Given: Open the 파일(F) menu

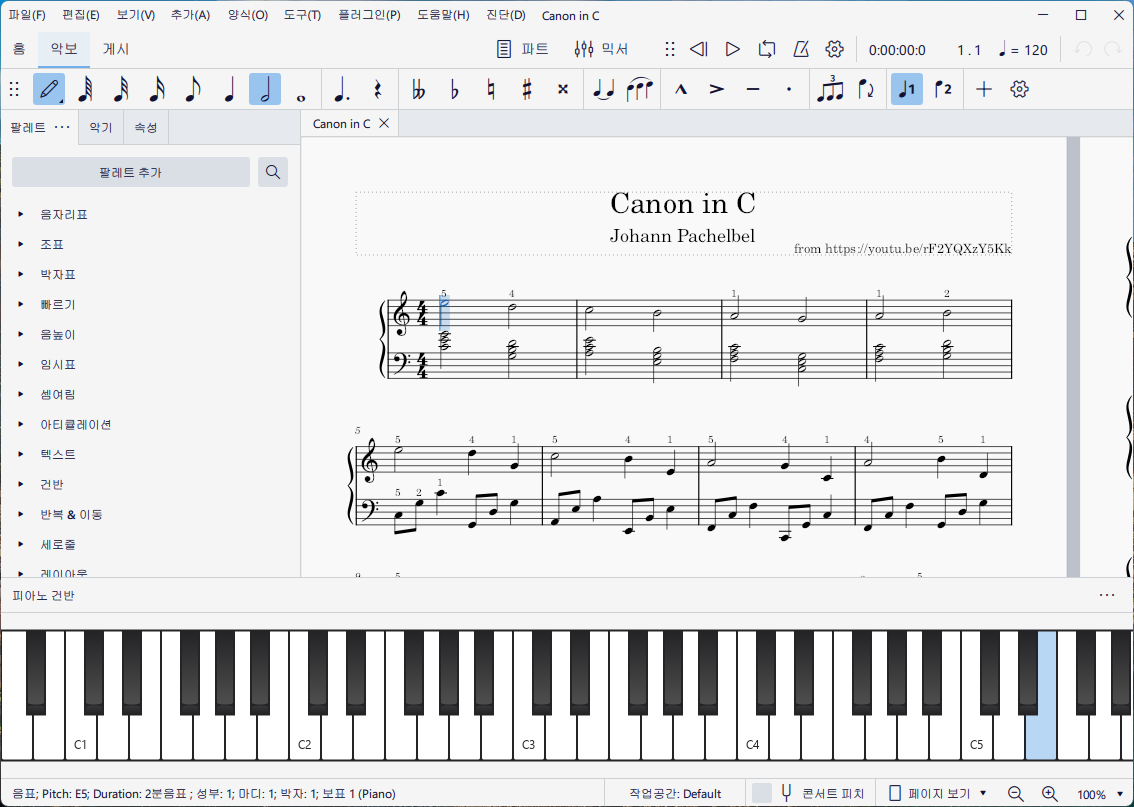Looking at the screenshot, I should click(27, 15).
